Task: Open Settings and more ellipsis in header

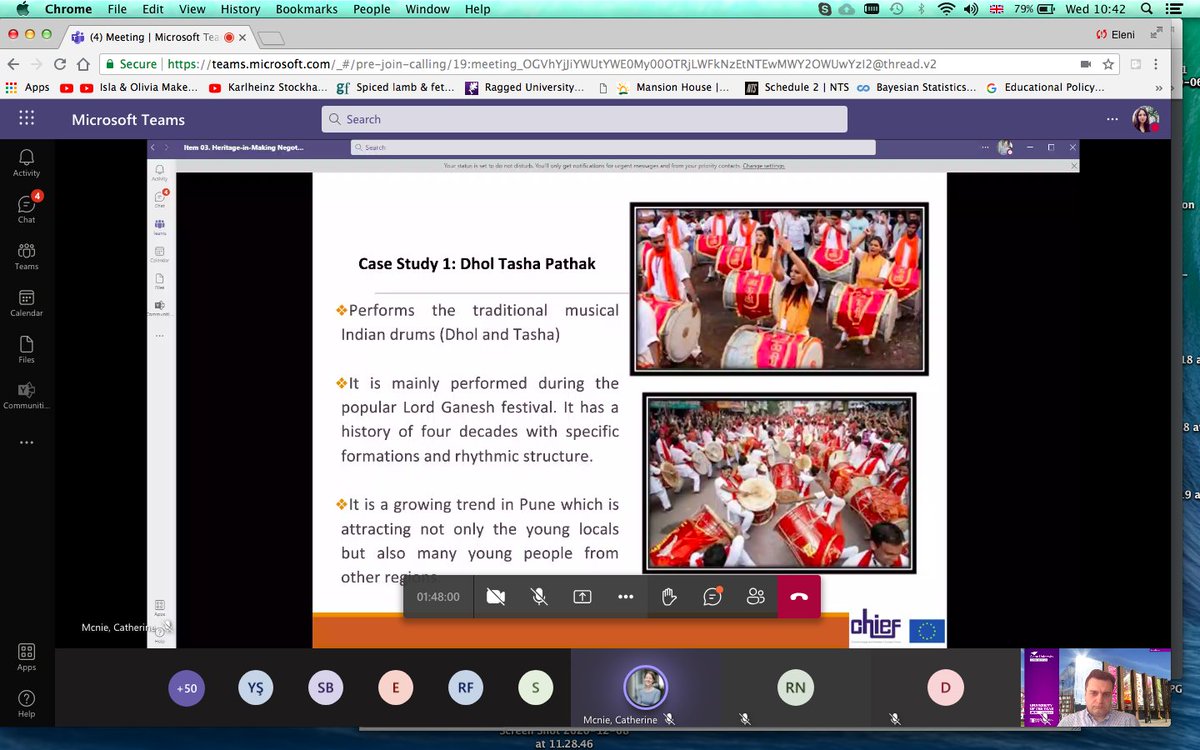Action: [1112, 119]
